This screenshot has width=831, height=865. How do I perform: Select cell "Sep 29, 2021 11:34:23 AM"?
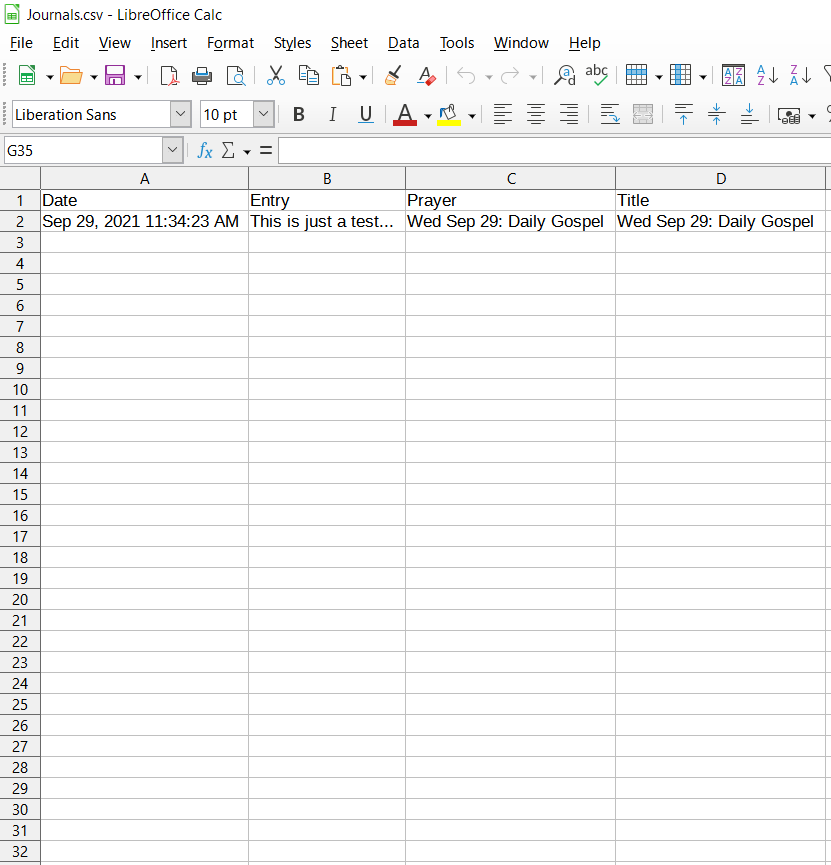145,221
